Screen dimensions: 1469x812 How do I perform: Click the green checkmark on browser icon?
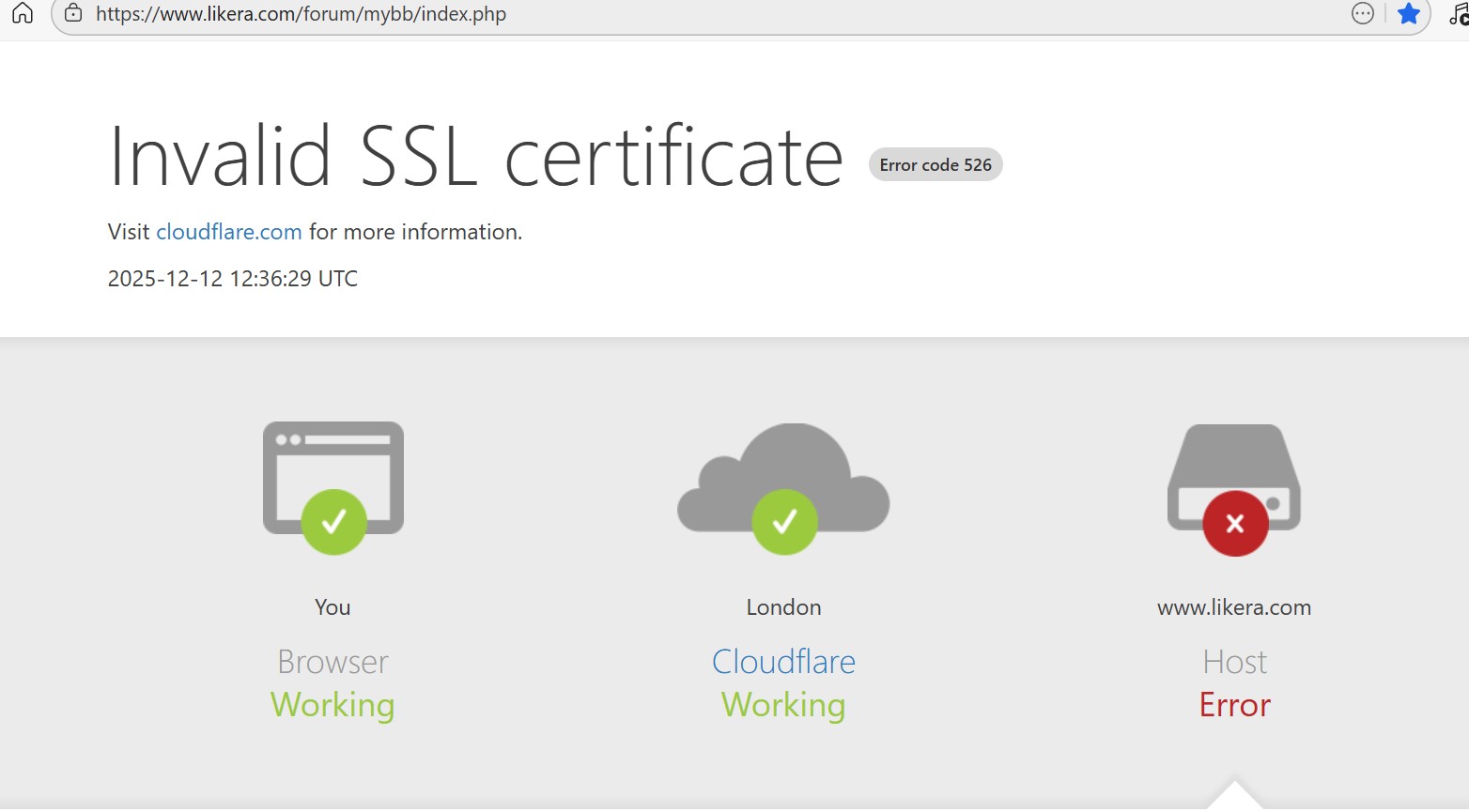point(333,522)
